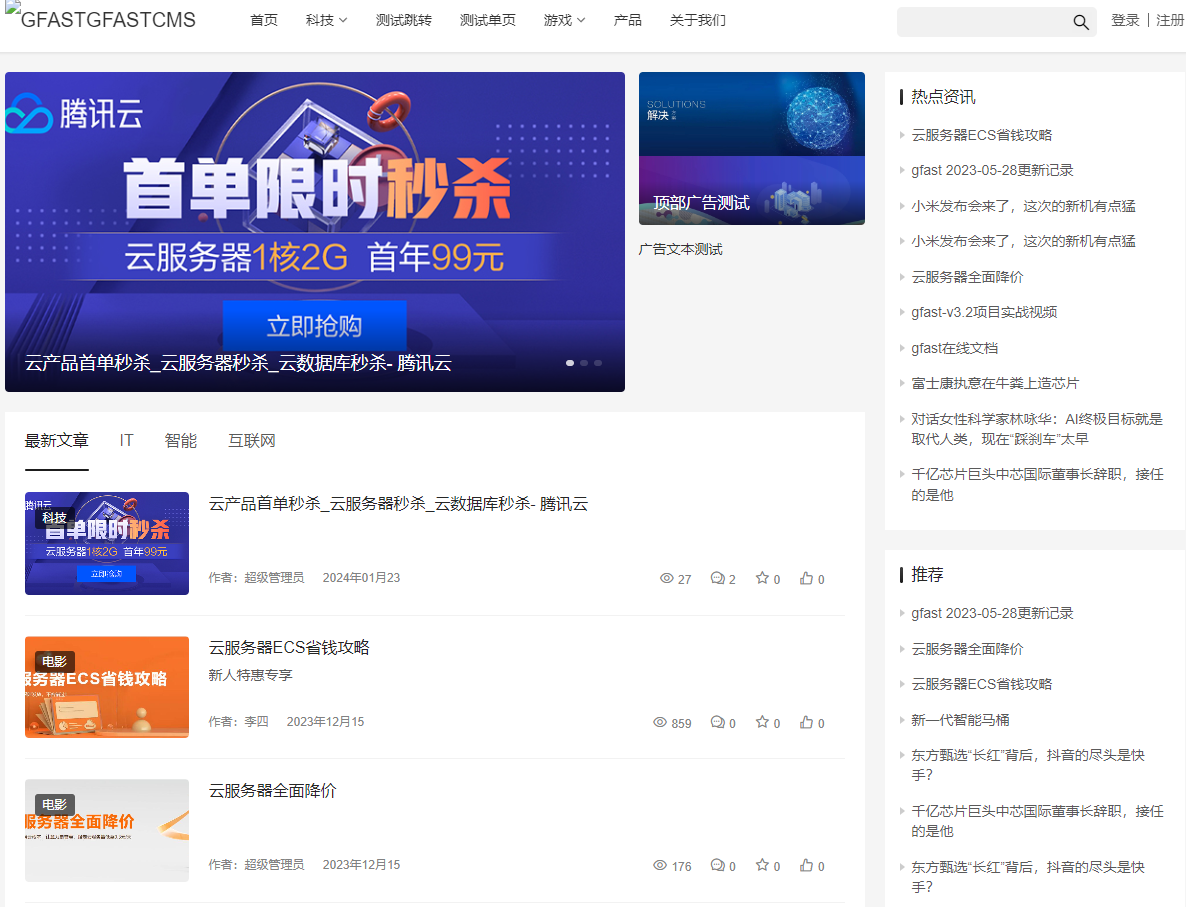1186x907 pixels.
Task: Switch to 智能 tab
Action: 181,440
